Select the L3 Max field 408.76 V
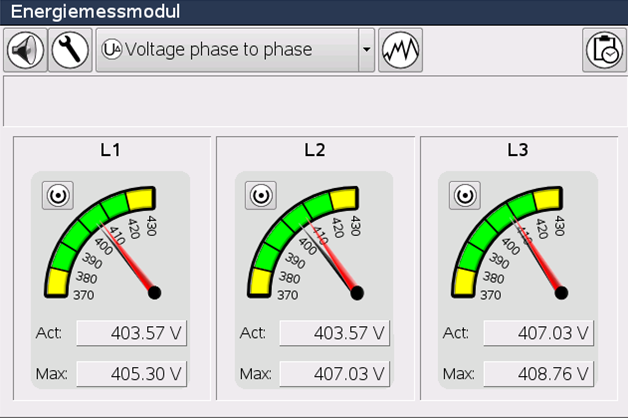The width and height of the screenshot is (628, 418). [x=539, y=374]
